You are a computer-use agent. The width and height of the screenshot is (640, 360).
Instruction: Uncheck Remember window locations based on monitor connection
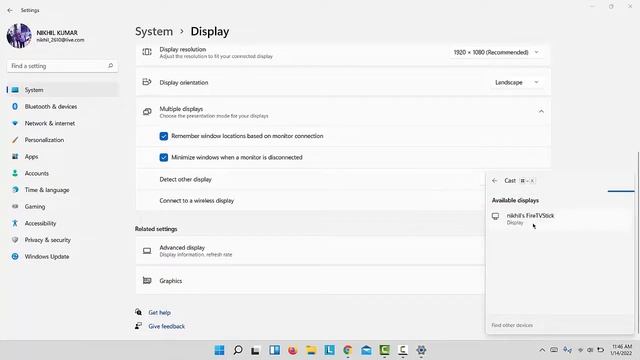coord(164,136)
